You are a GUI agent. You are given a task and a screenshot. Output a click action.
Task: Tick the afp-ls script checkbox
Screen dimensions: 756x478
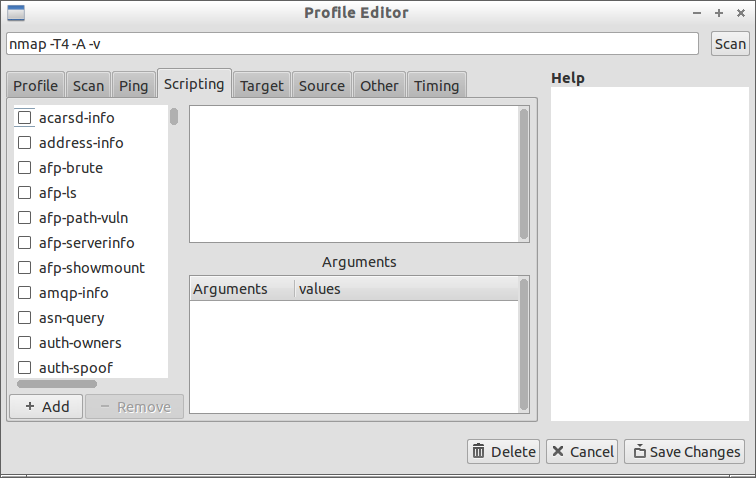click(25, 193)
